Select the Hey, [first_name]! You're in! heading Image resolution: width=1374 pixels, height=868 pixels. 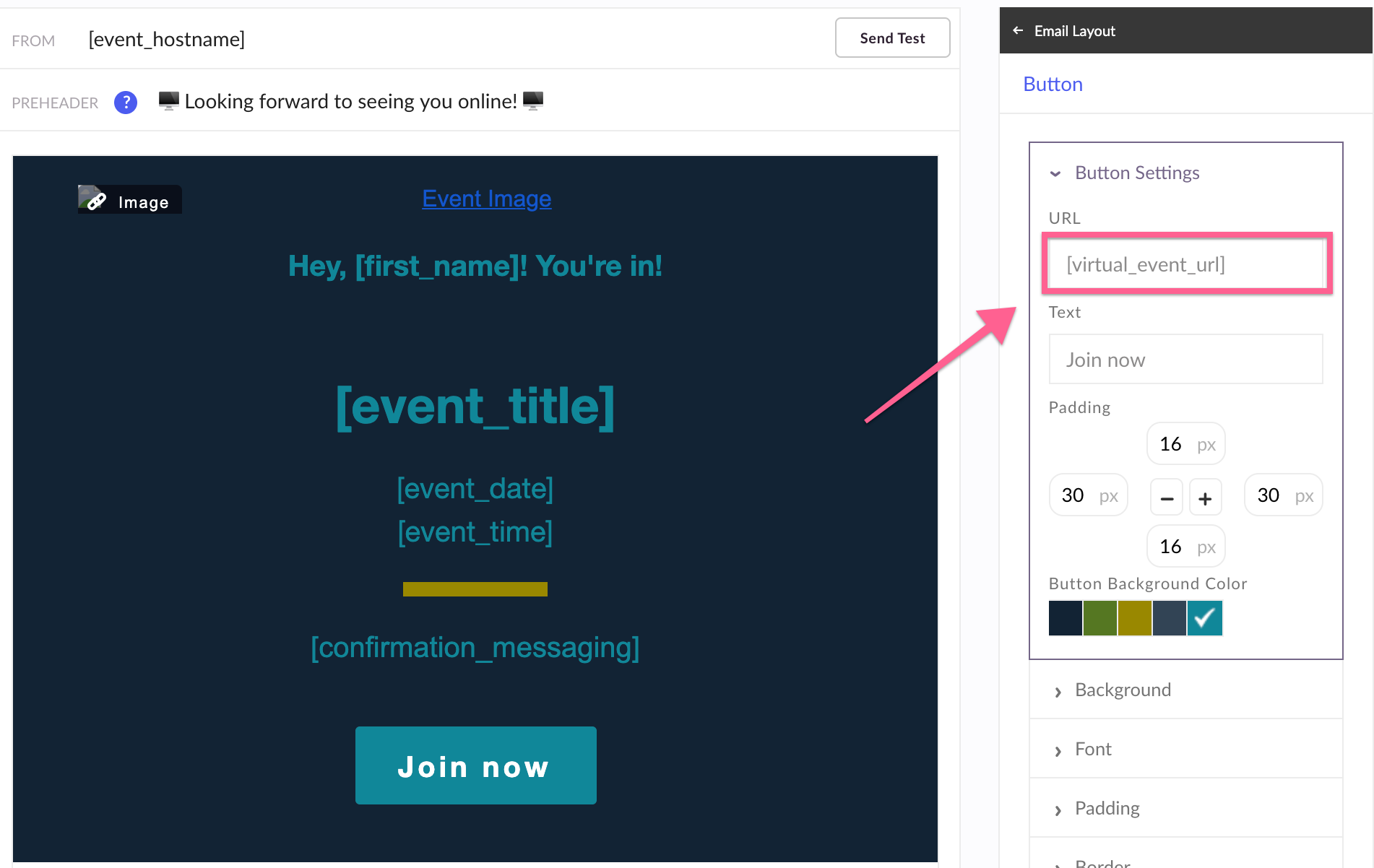[475, 266]
